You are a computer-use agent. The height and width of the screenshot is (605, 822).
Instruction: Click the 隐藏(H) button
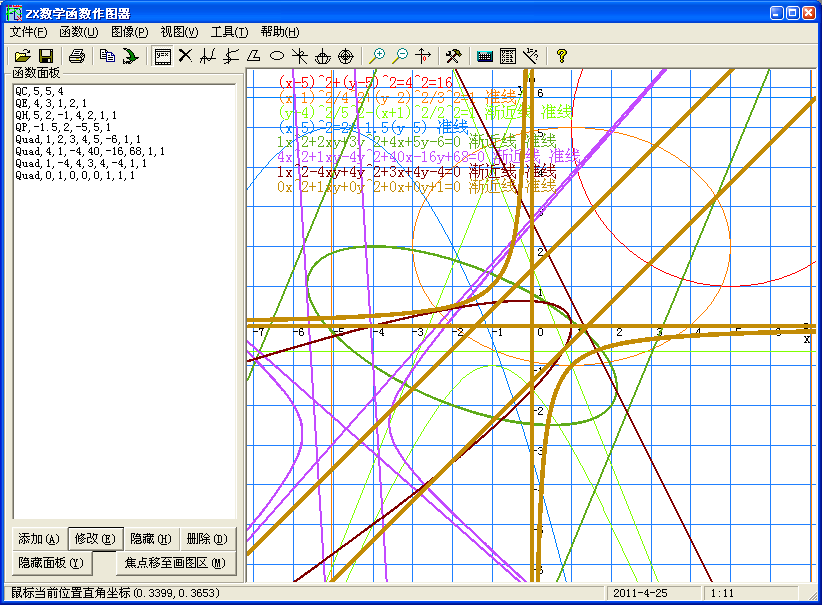pyautogui.click(x=151, y=538)
